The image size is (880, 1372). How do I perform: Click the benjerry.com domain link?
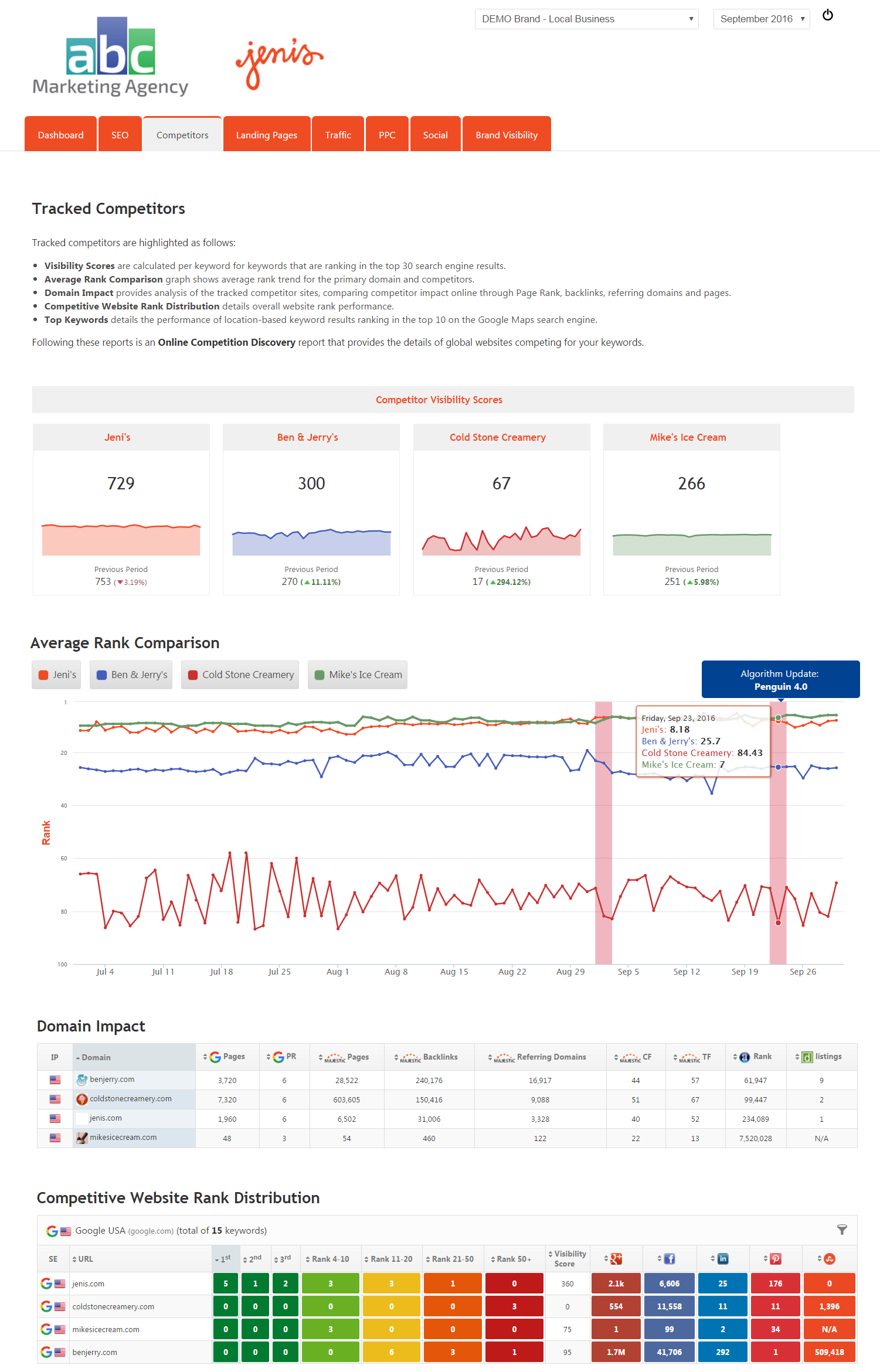point(112,1079)
